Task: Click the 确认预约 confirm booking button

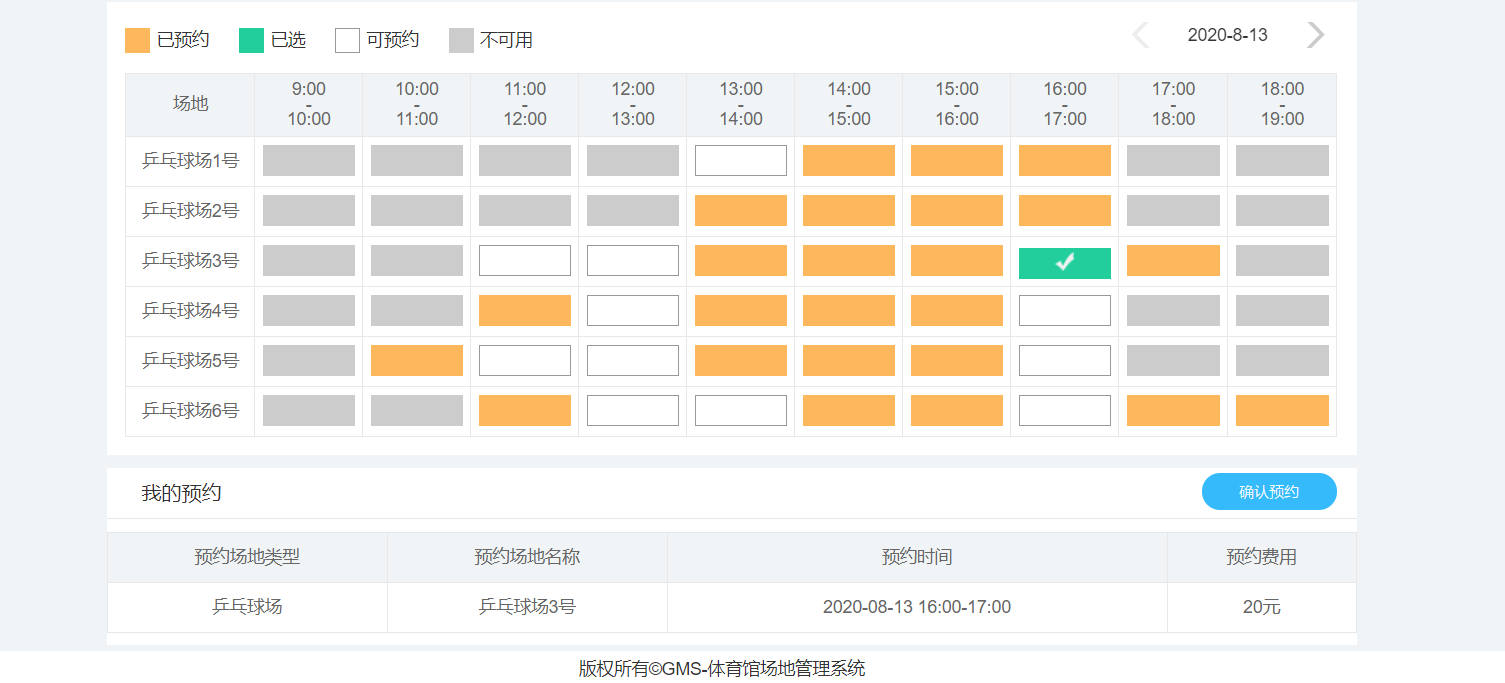Action: pyautogui.click(x=1269, y=492)
